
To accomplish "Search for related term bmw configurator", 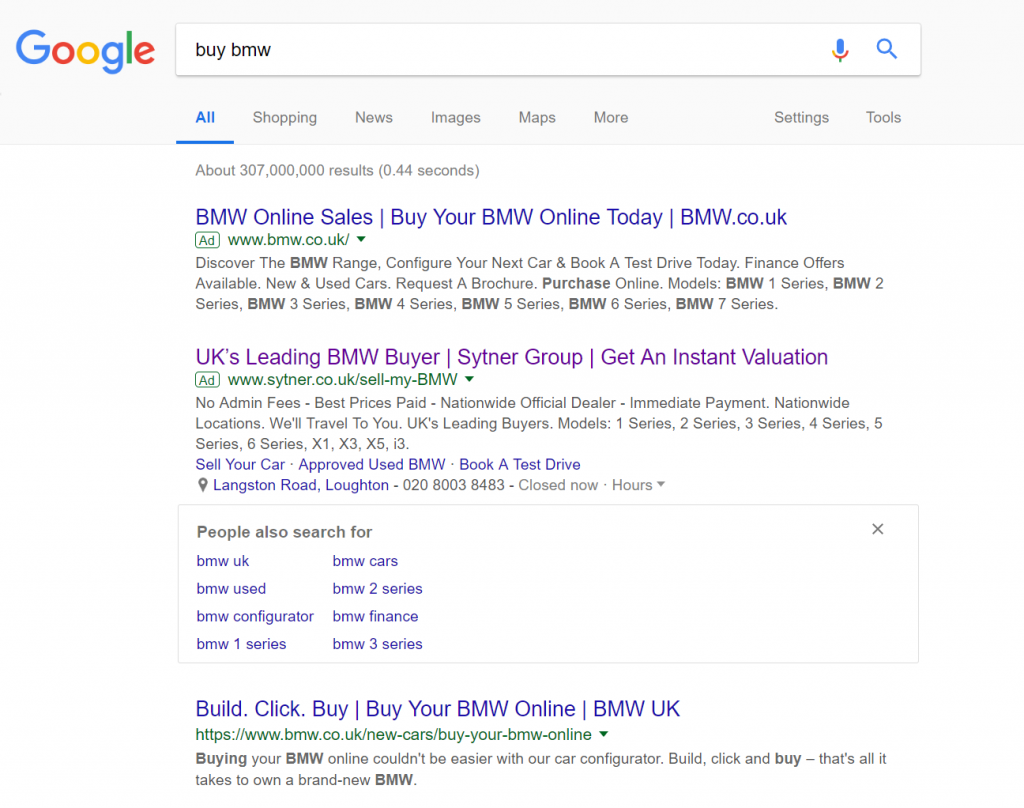I will point(255,617).
